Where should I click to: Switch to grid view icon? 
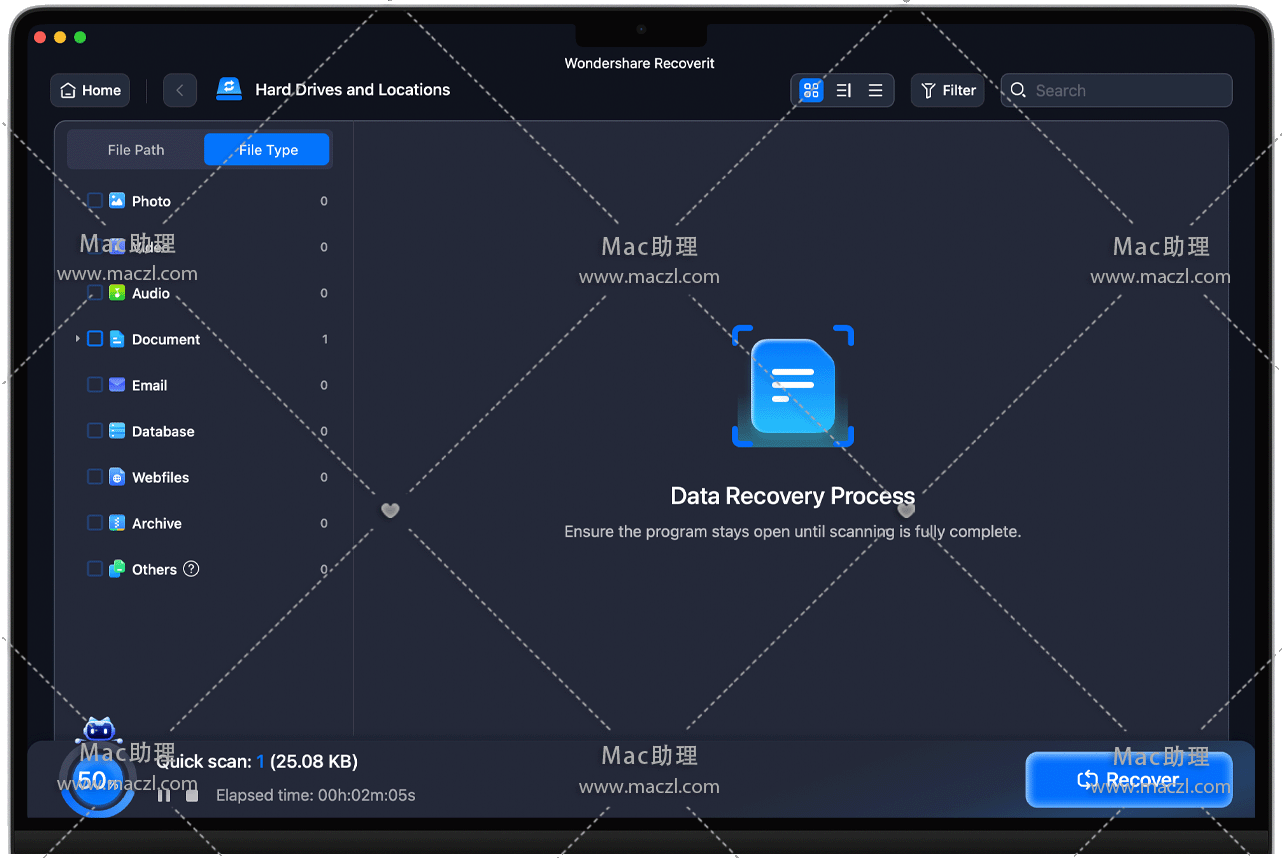[x=811, y=90]
